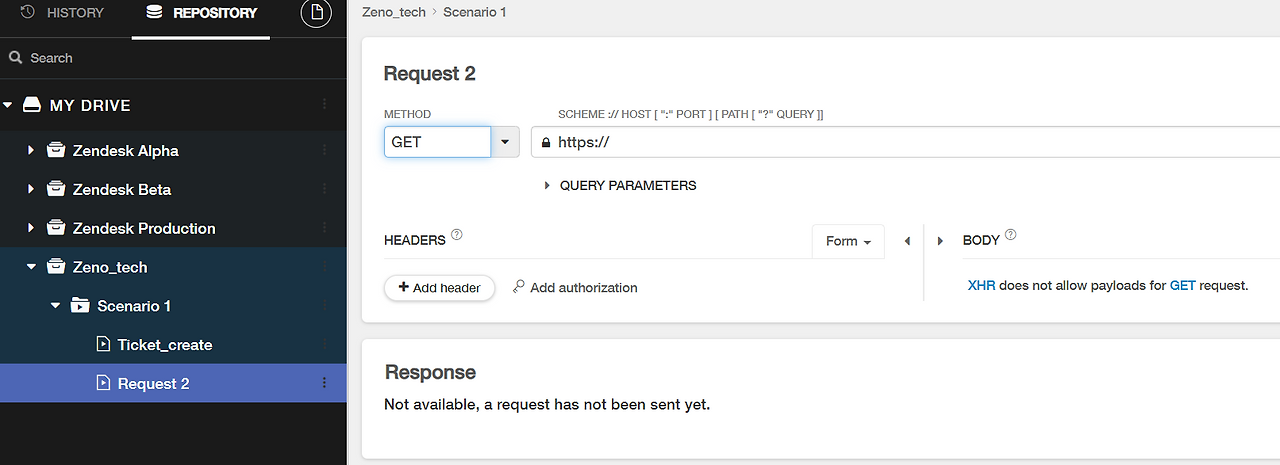
Task: Switch to the HISTORY tab
Action: [62, 13]
